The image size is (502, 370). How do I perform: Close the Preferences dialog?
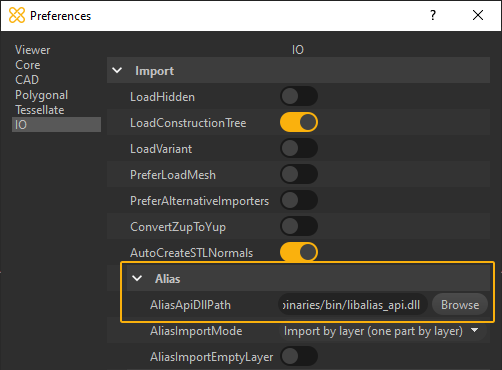[x=478, y=15]
